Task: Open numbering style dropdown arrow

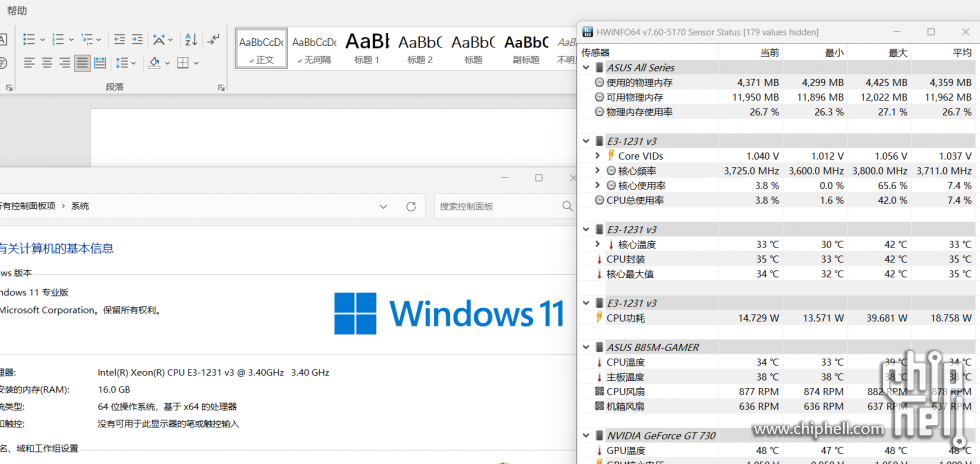Action: point(71,39)
